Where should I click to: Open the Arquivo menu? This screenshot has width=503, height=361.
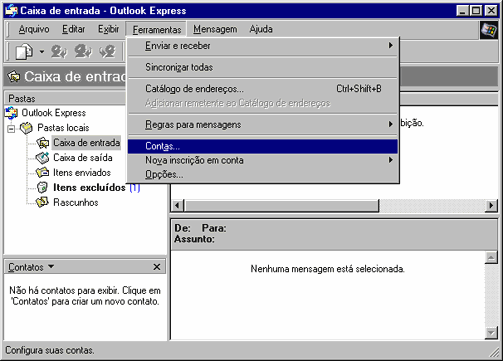coord(34,29)
